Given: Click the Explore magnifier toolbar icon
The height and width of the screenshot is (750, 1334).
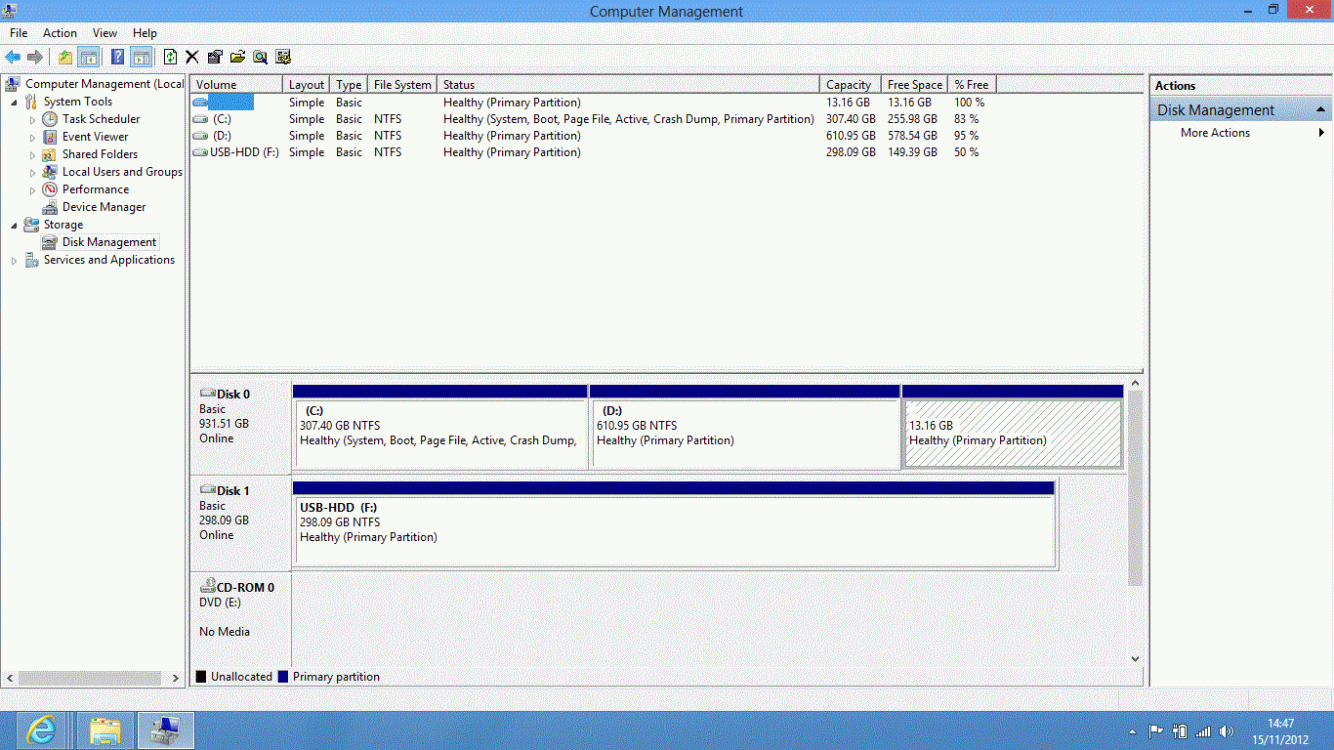Looking at the screenshot, I should (260, 57).
